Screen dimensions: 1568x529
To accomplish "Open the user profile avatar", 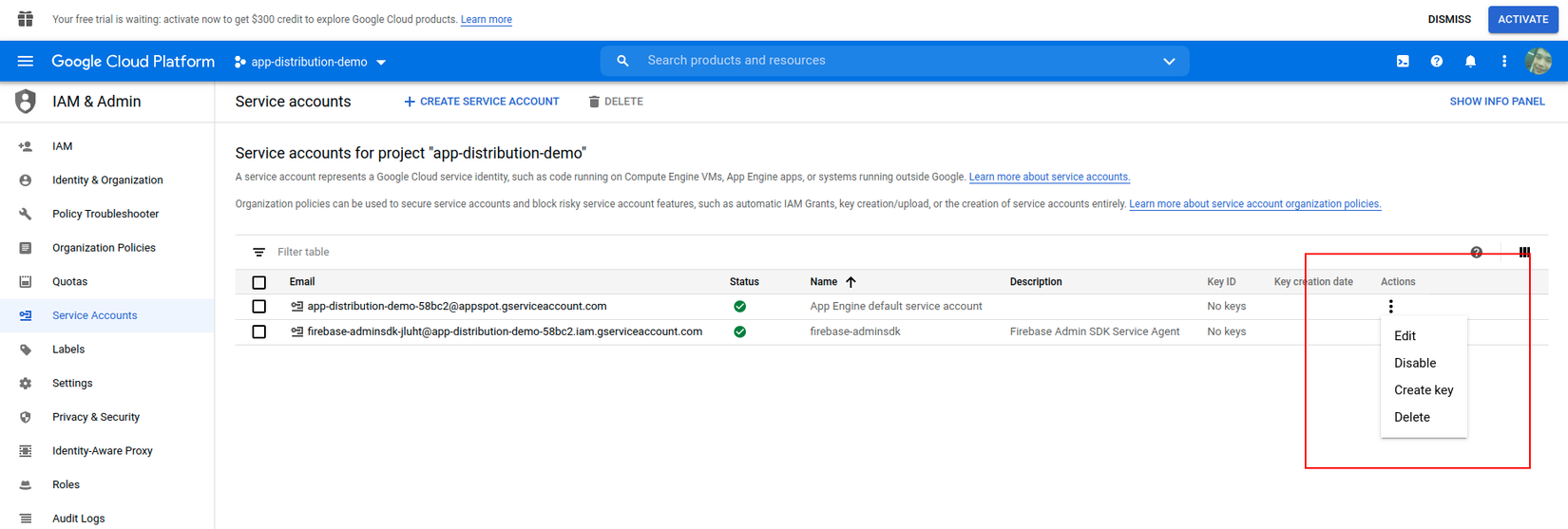I will point(1539,62).
